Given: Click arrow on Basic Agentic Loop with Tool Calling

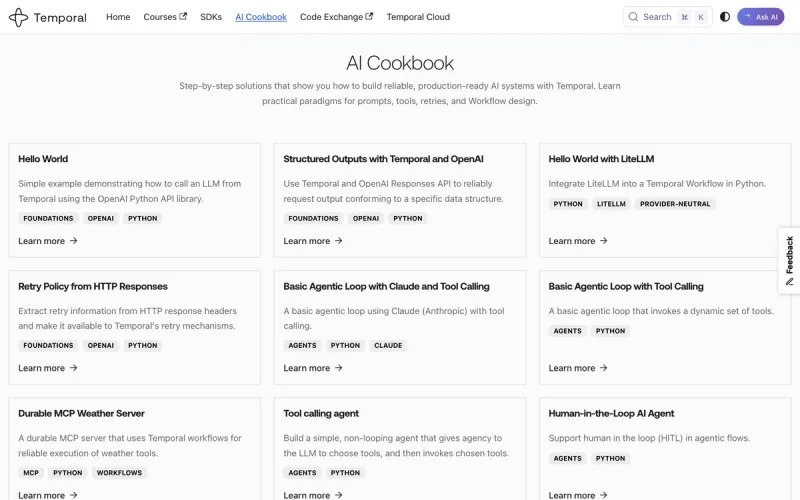Looking at the screenshot, I should 604,367.
